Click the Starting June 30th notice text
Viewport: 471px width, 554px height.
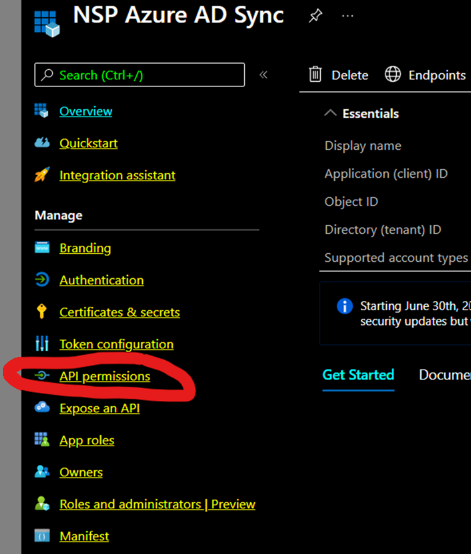[416, 313]
